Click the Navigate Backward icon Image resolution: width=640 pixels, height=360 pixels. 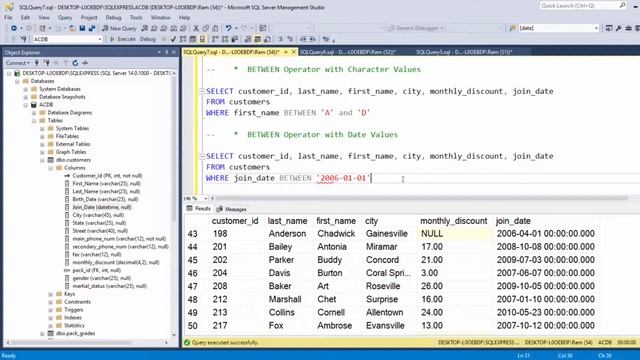point(14,28)
